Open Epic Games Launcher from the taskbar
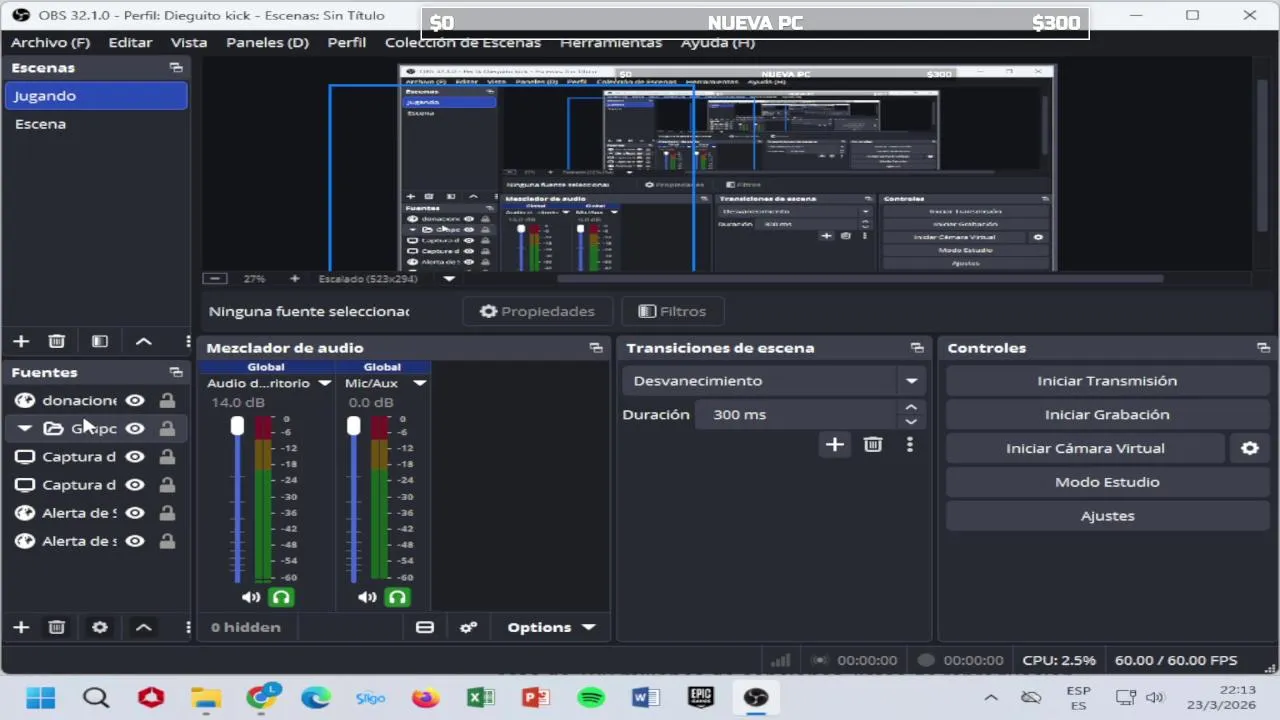The image size is (1280, 720). (701, 697)
